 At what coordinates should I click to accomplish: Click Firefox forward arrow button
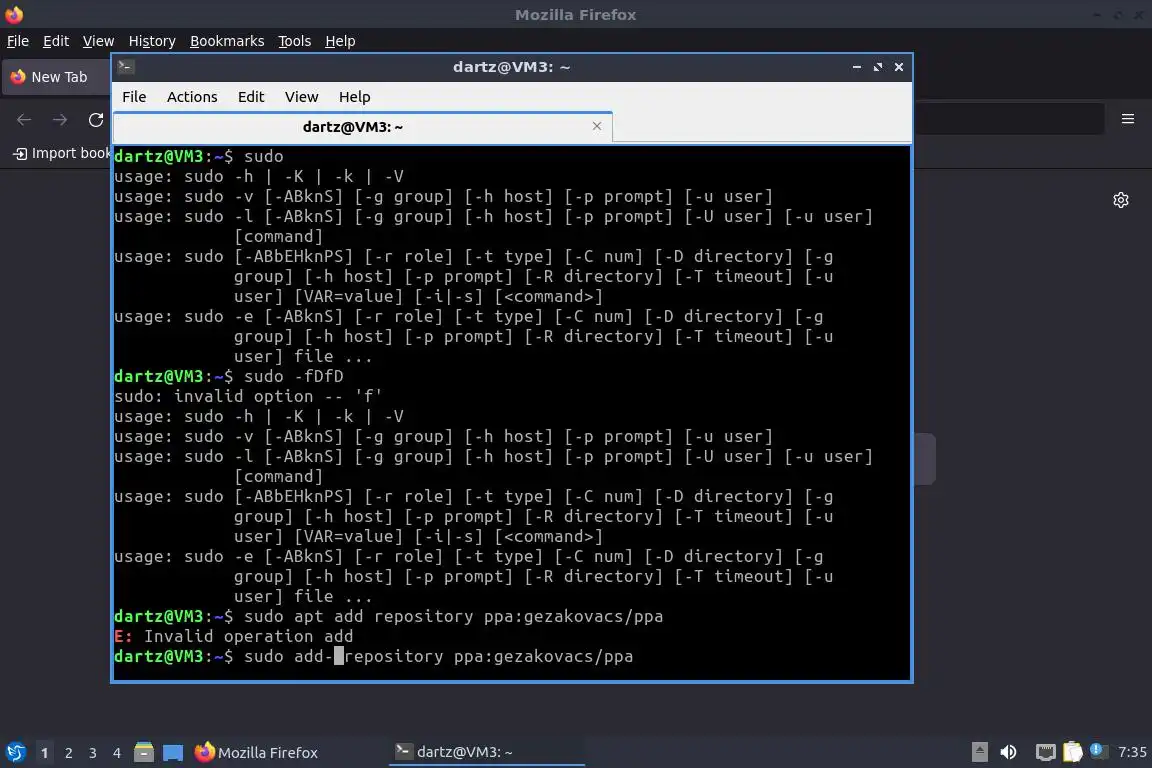click(x=60, y=120)
